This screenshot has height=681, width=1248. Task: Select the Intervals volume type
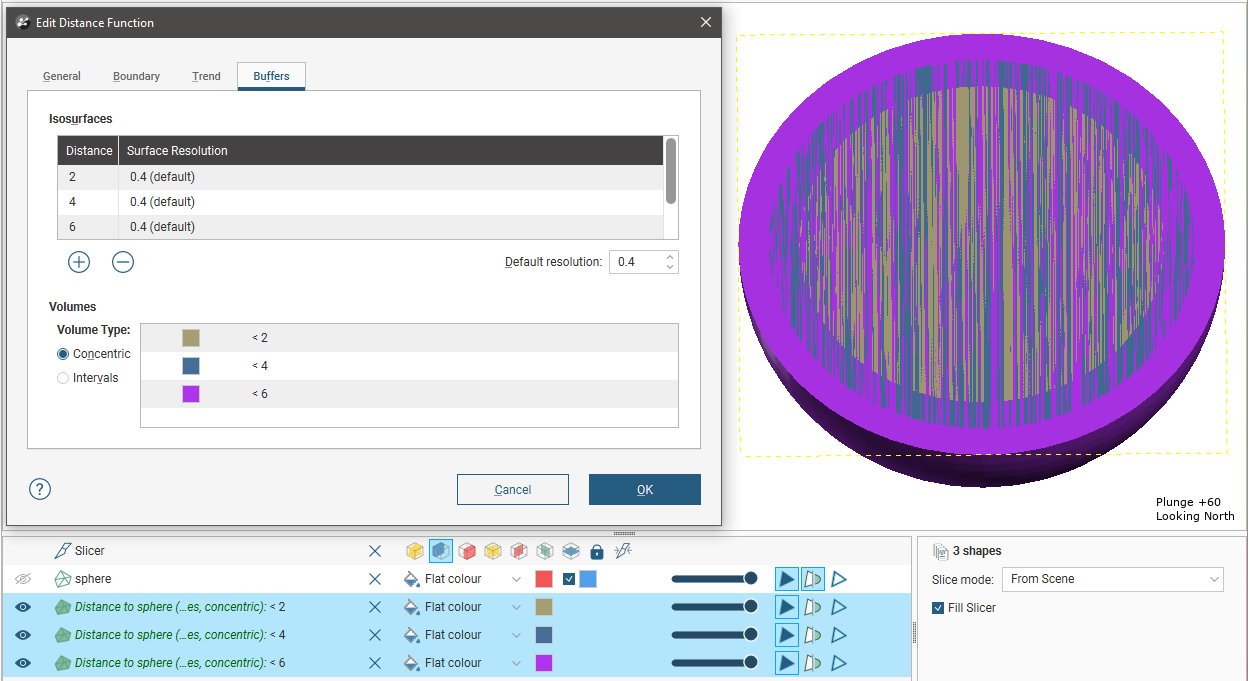tap(64, 378)
